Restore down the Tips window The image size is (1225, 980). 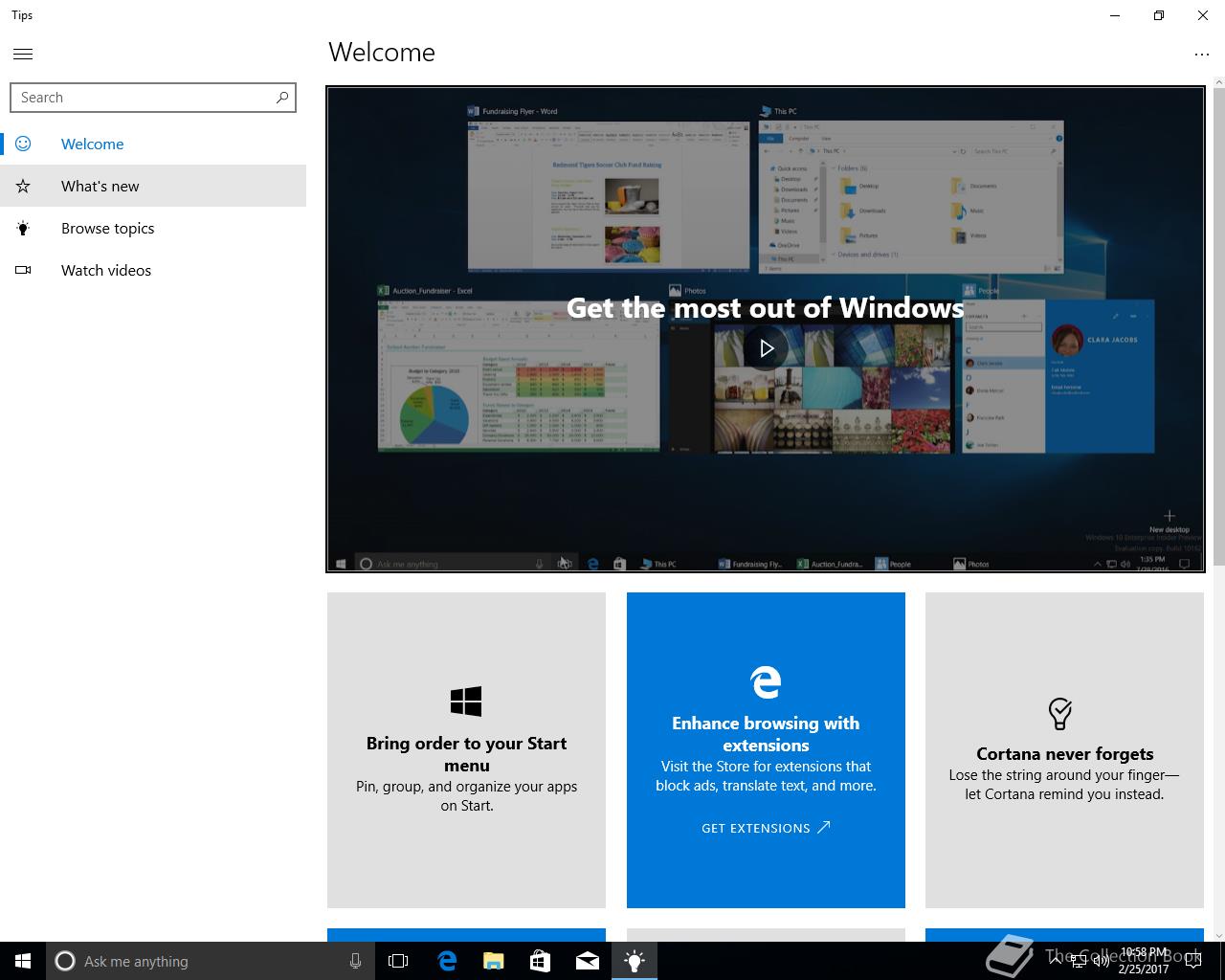(x=1158, y=15)
